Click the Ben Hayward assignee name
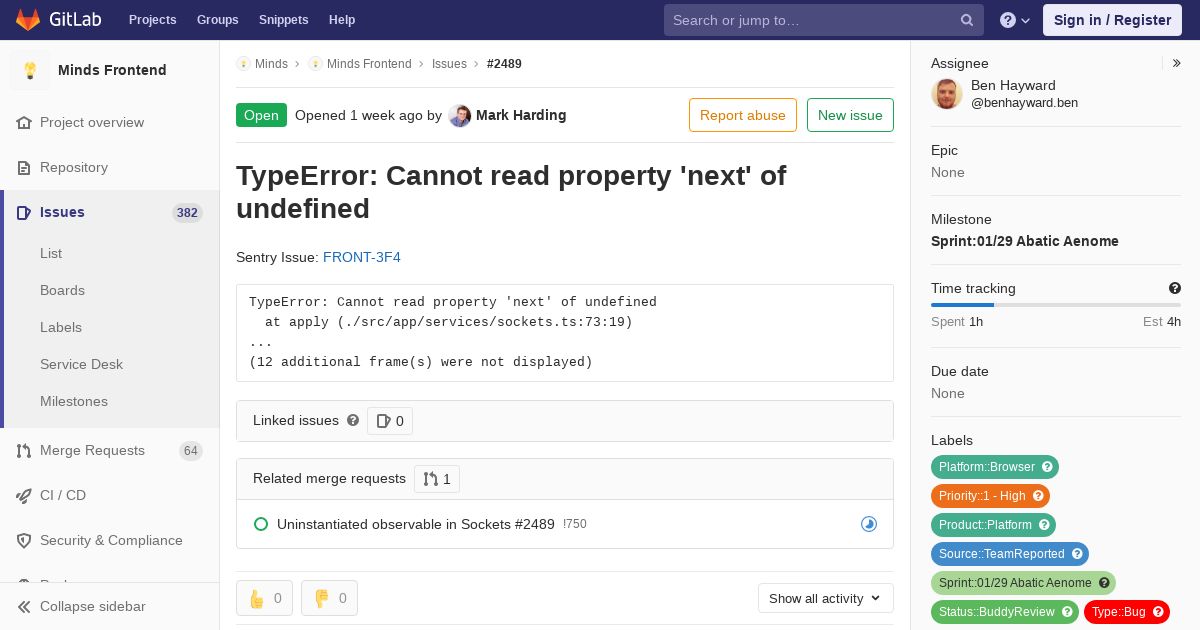This screenshot has width=1200, height=630. (1013, 85)
